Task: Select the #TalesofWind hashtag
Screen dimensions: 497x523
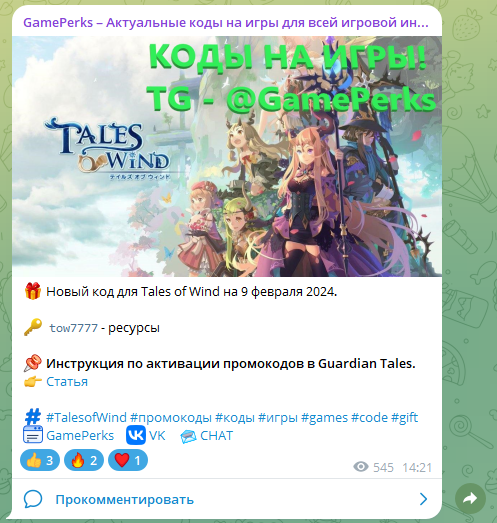Action: tap(86, 418)
